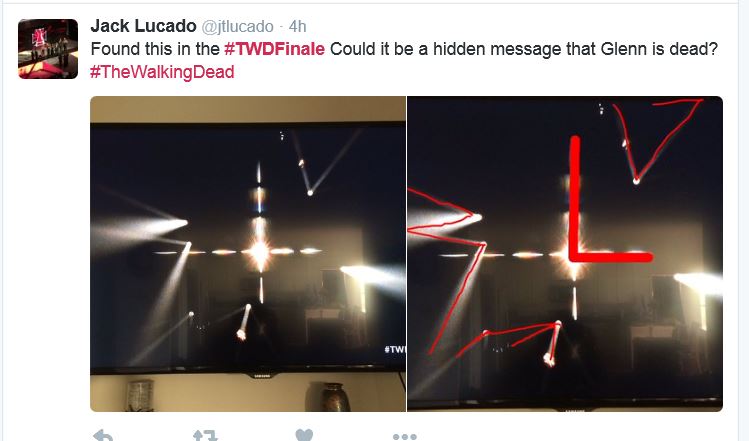Open the more options ellipsis menu

click(405, 436)
